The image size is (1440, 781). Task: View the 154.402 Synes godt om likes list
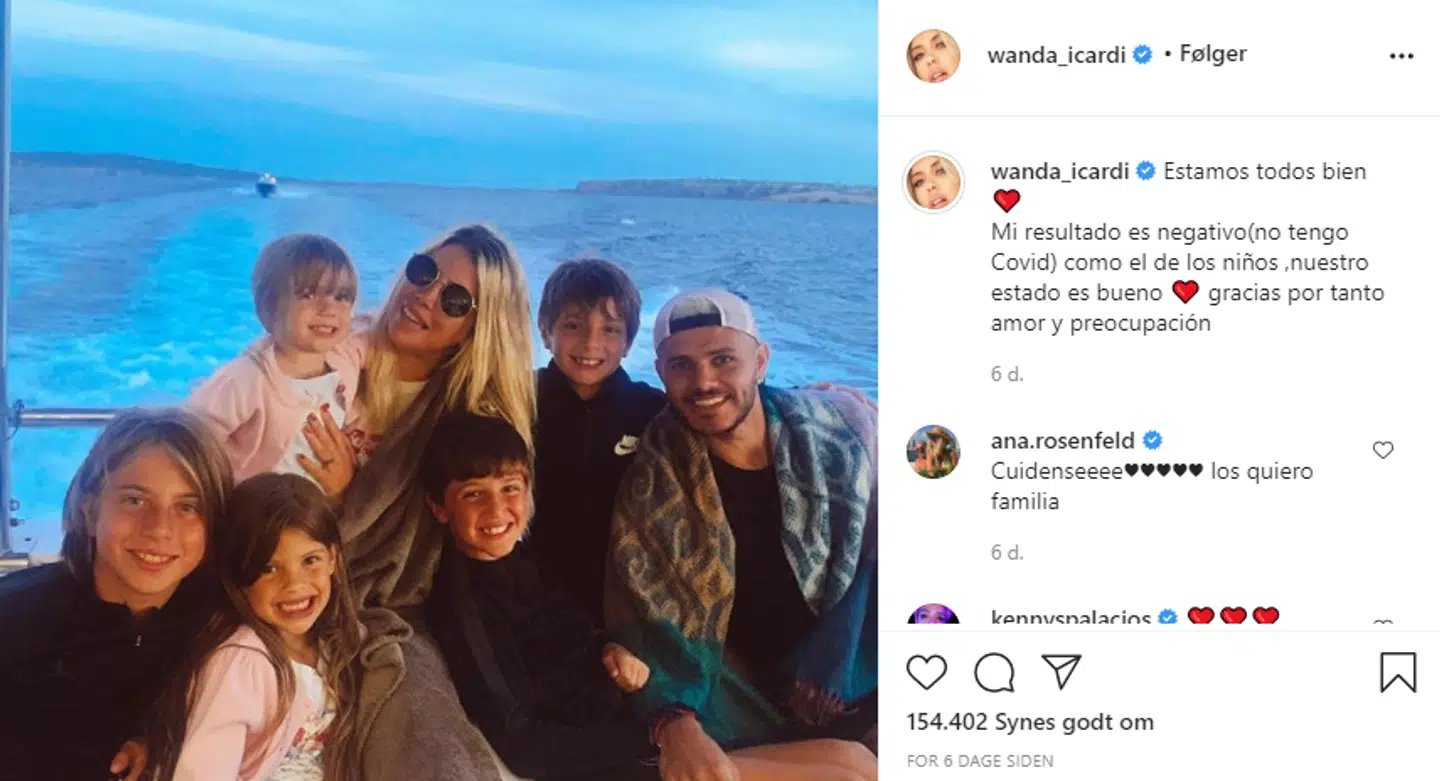pyautogui.click(x=1030, y=722)
